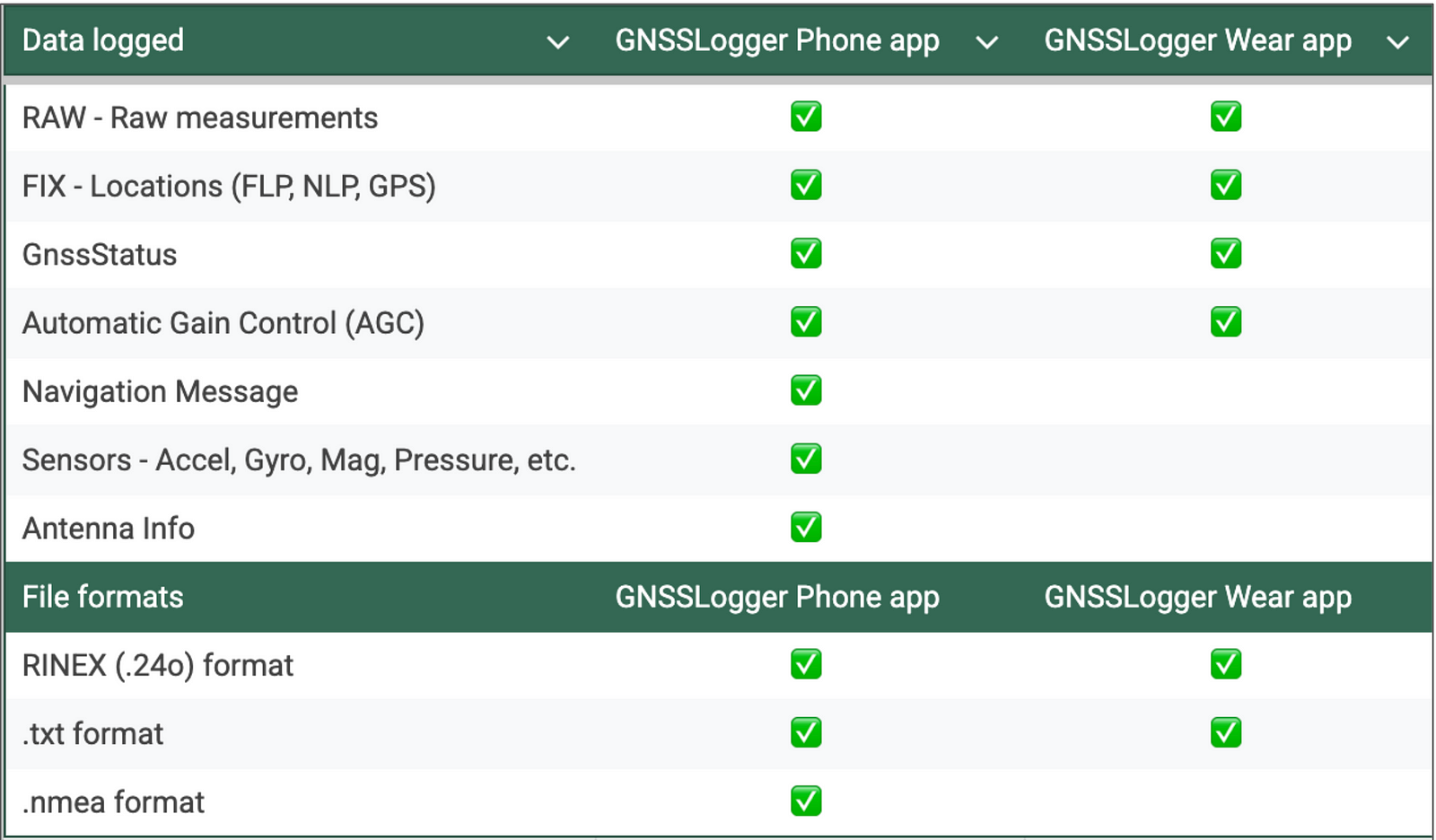
Task: Expand the Data logged column dropdown
Action: [x=558, y=42]
